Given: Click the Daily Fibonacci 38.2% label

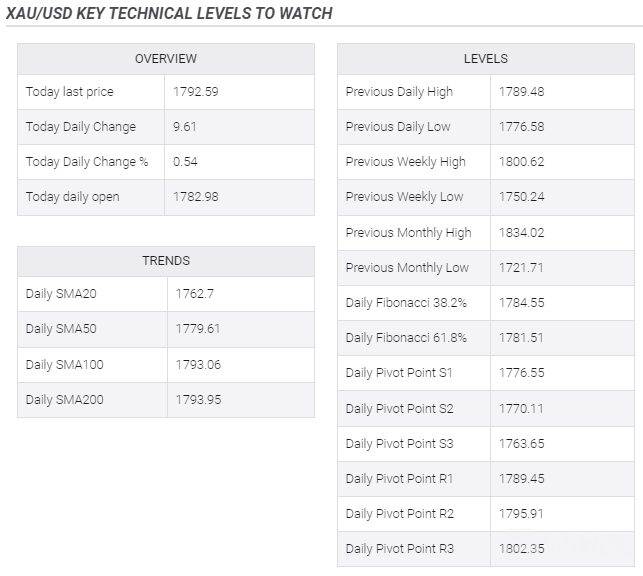Looking at the screenshot, I should pyautogui.click(x=406, y=303).
